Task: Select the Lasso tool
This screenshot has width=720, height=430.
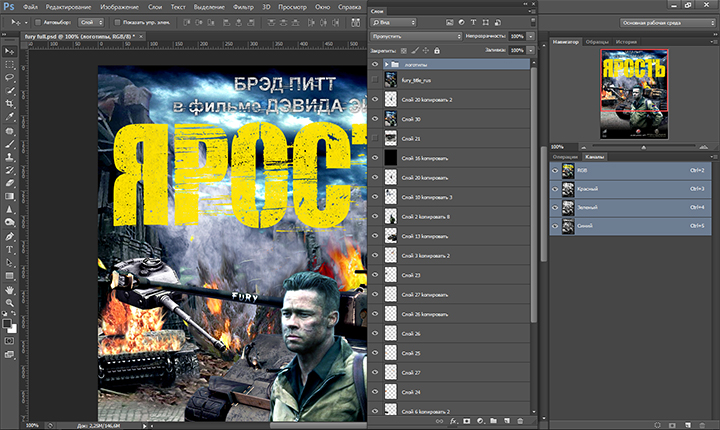Action: pos(9,75)
